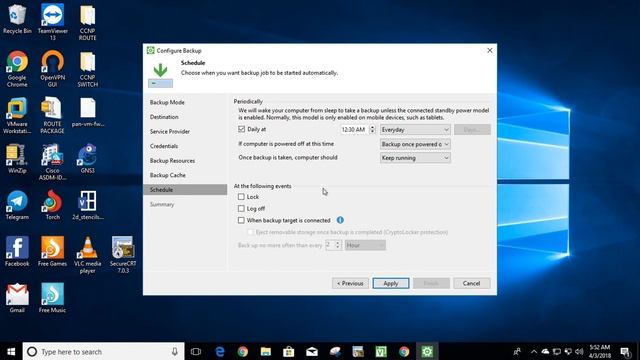This screenshot has width=640, height=360.
Task: Open the Telegram desktop shortcut
Action: 17,205
